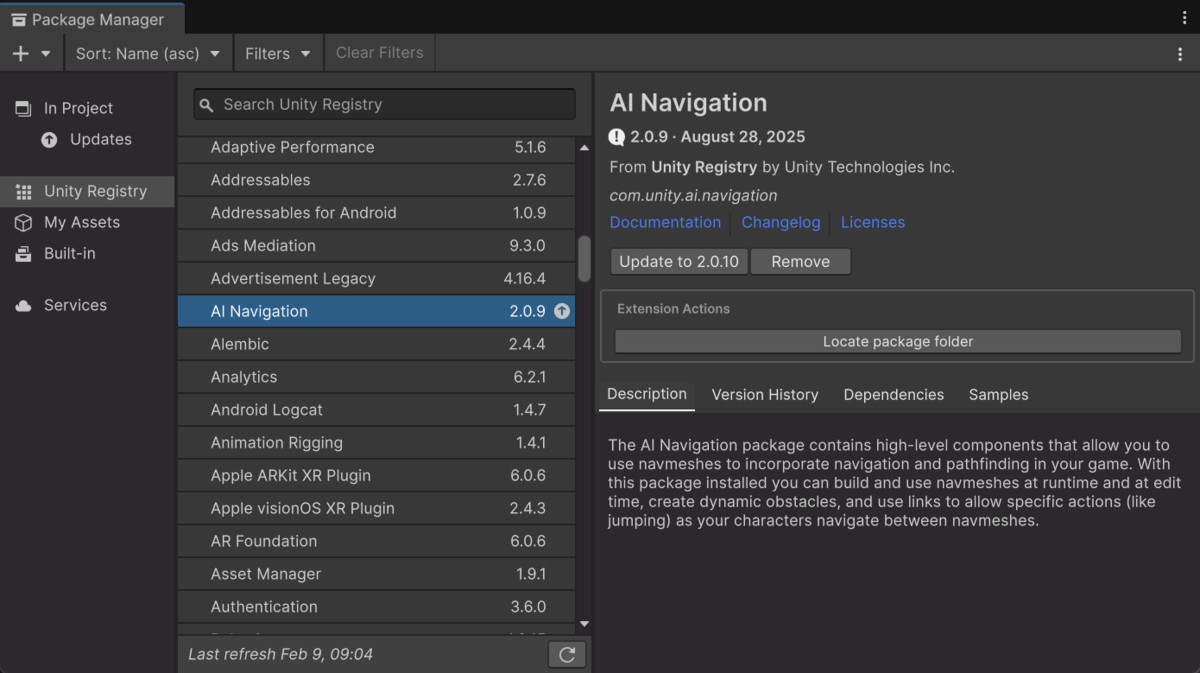Click Update to 2.0.10
Screen dimensions: 1200x673
678,261
